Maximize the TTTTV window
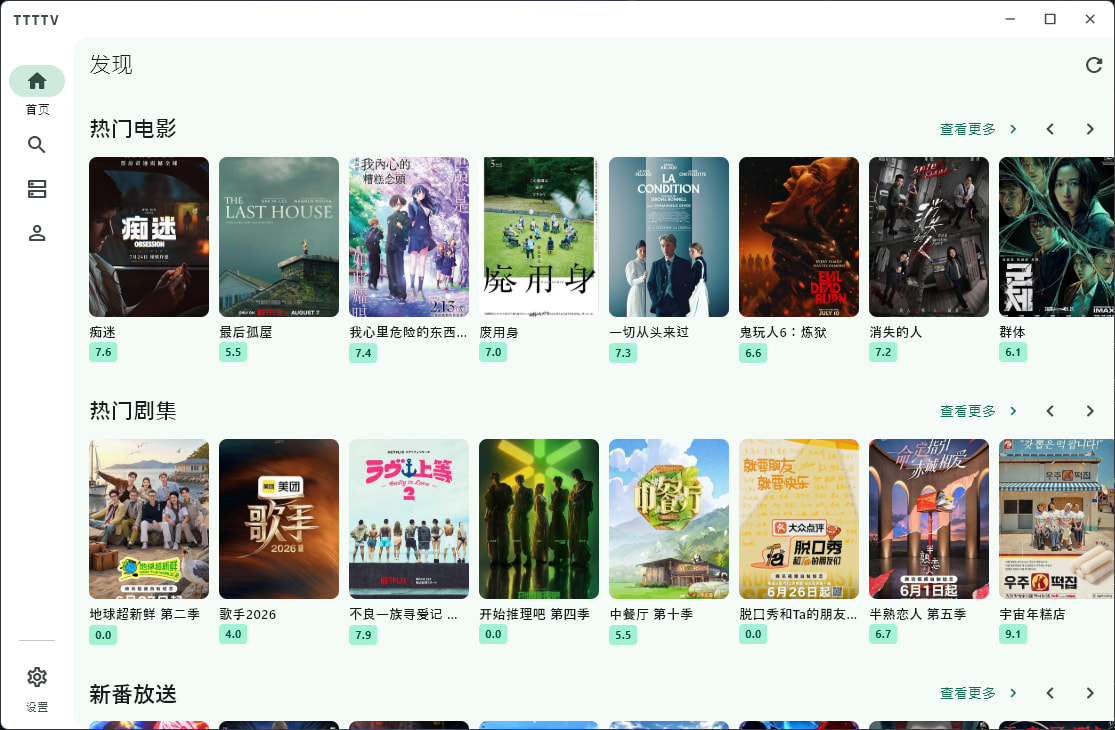The width and height of the screenshot is (1115, 730). pos(1050,19)
